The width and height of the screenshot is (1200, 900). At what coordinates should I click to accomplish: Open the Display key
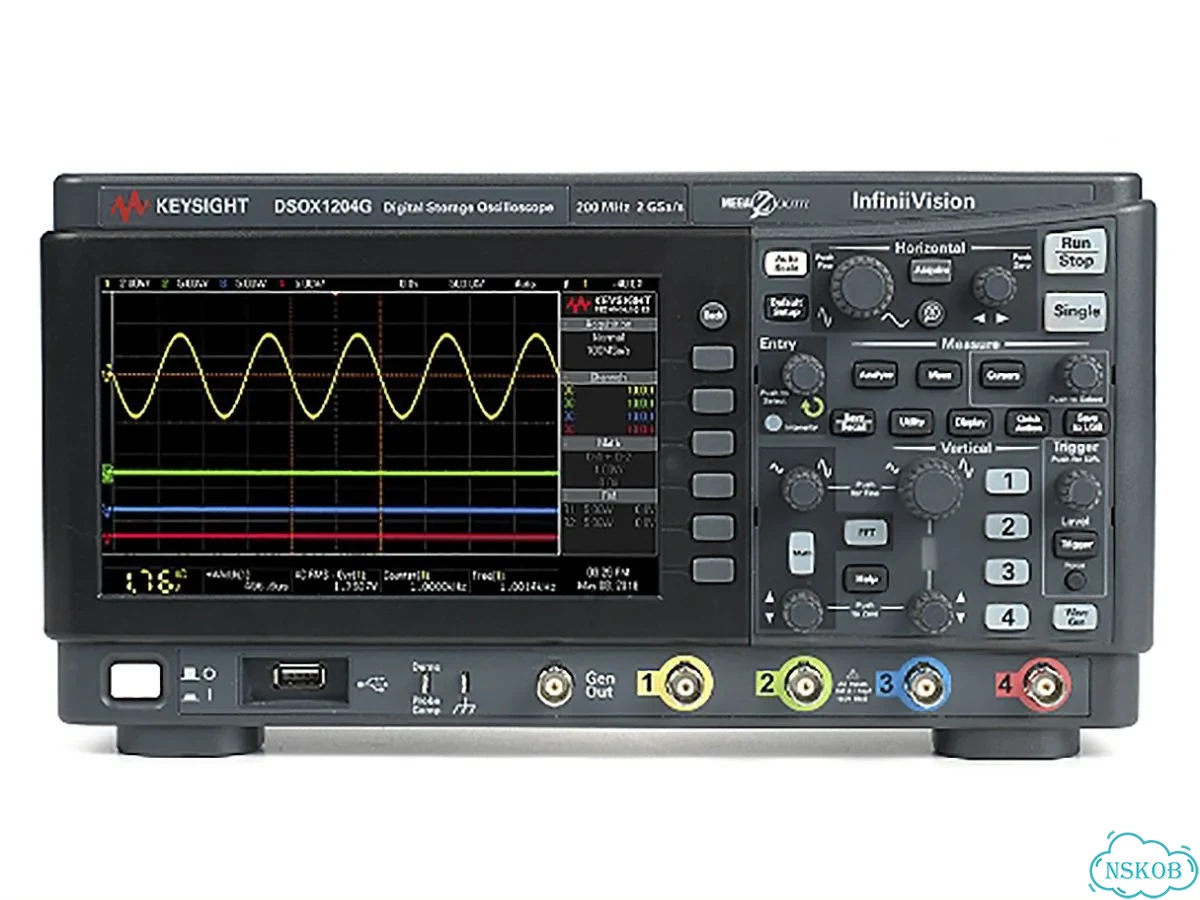point(969,422)
